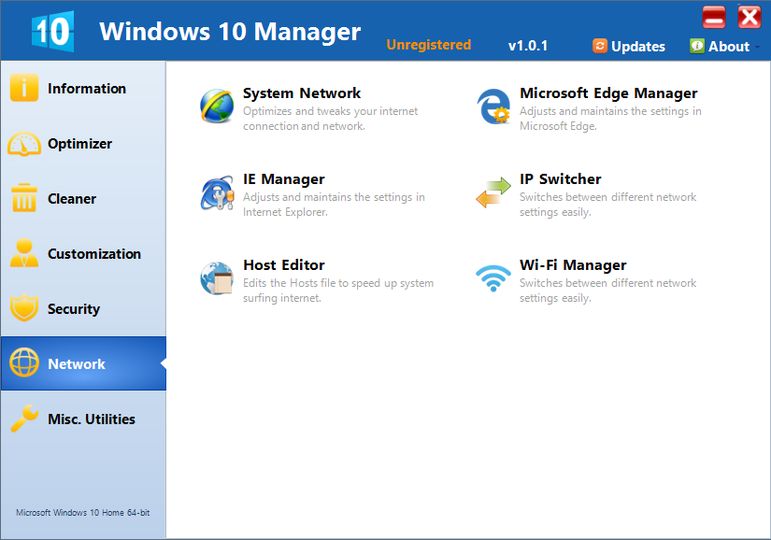Launch IP Switcher title
Image resolution: width=771 pixels, height=540 pixels.
(560, 179)
